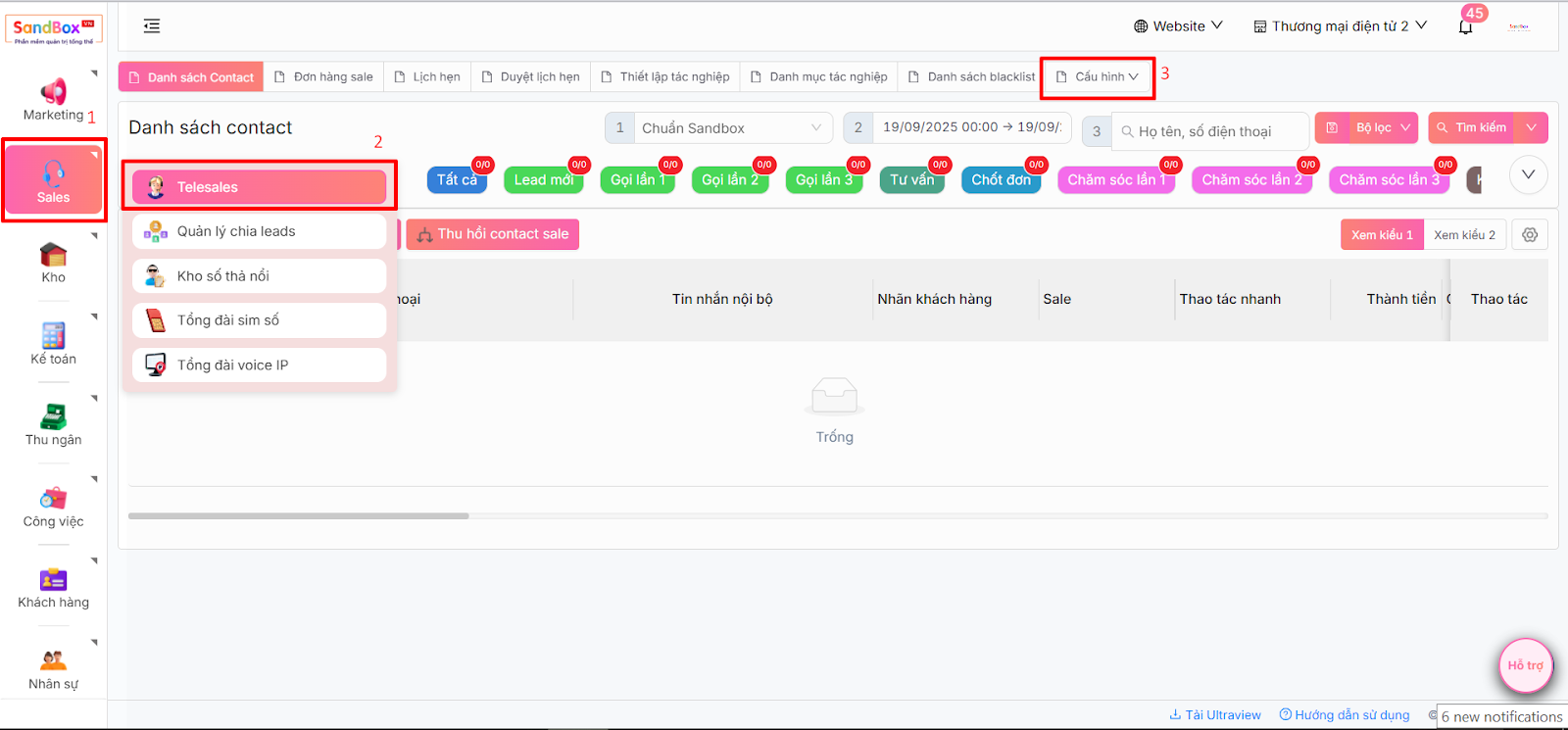The width and height of the screenshot is (1568, 730).
Task: Switch to Xem kiểu 1 view
Action: (1382, 235)
